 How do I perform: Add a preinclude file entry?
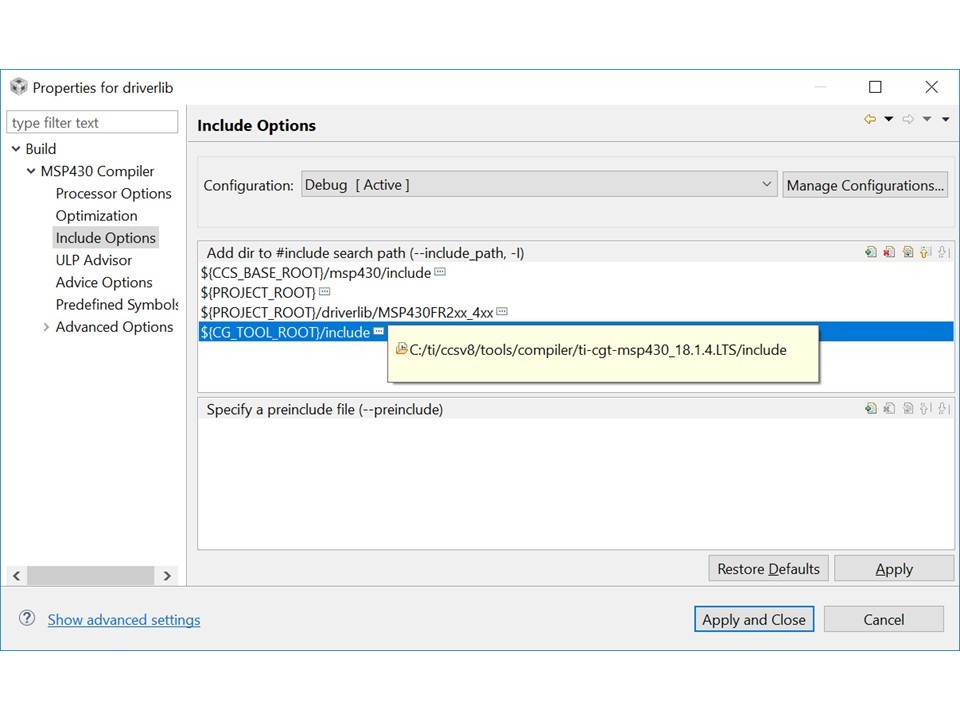[x=870, y=408]
